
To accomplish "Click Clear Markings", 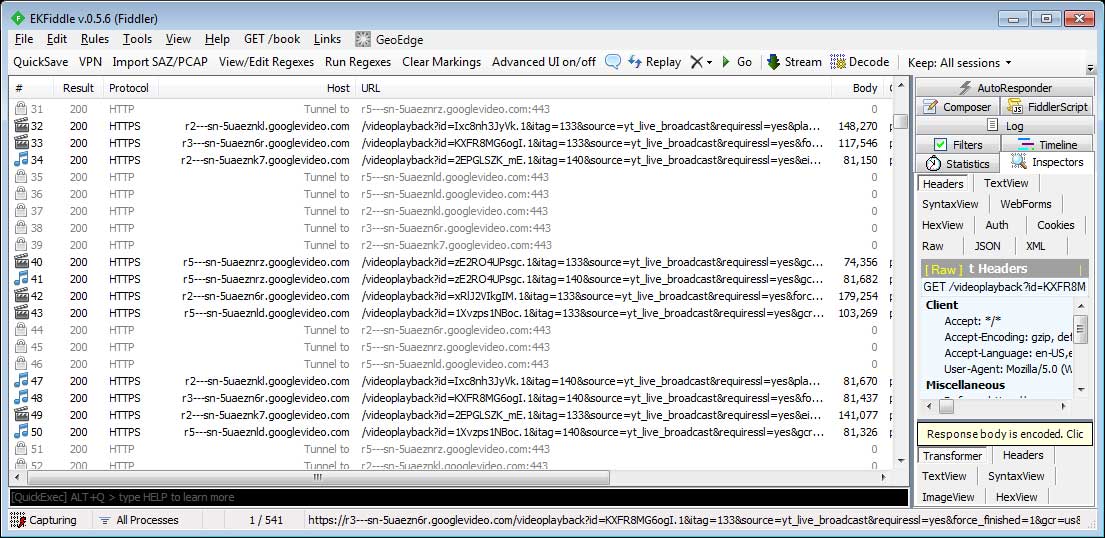I will (441, 62).
